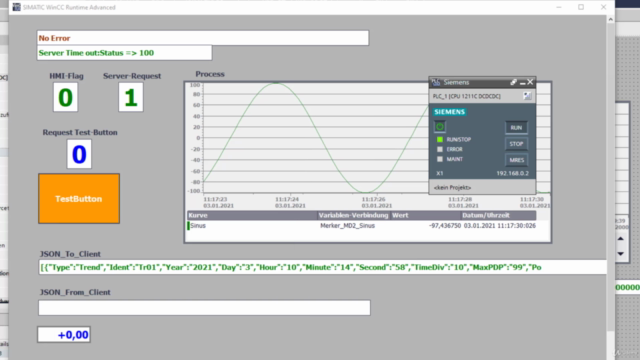The image size is (640, 360).
Task: Click the orange TestButton
Action: (x=79, y=199)
